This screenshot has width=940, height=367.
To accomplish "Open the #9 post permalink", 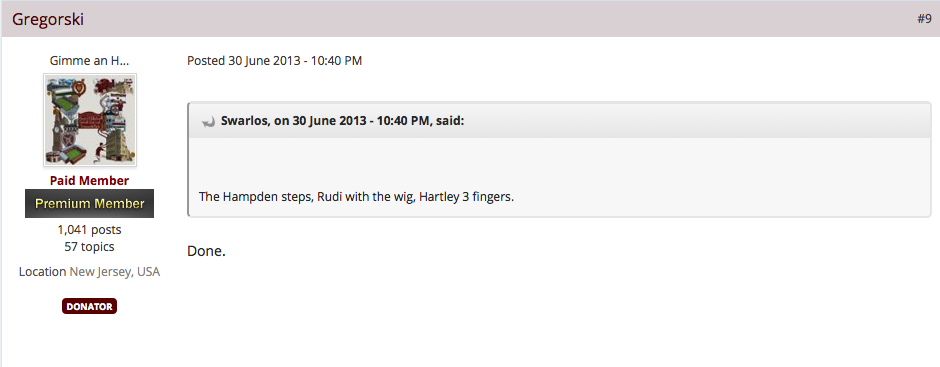I will [924, 19].
